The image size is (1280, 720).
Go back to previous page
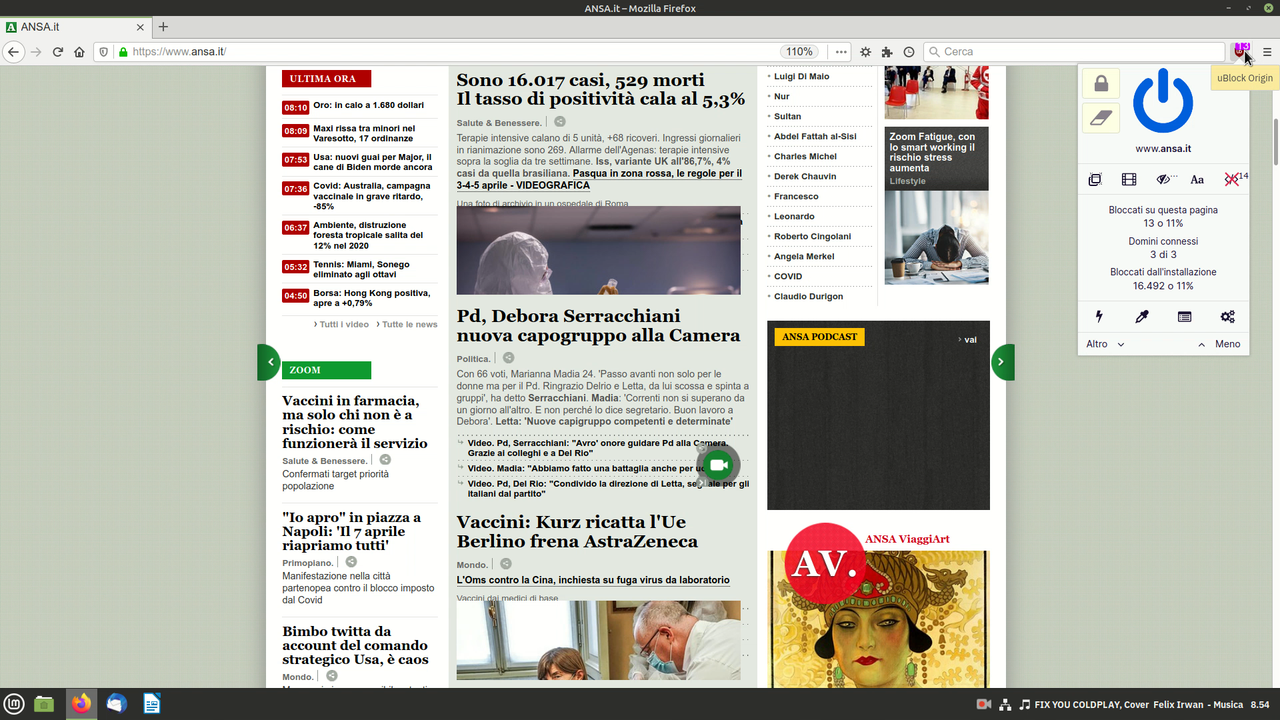(13, 51)
